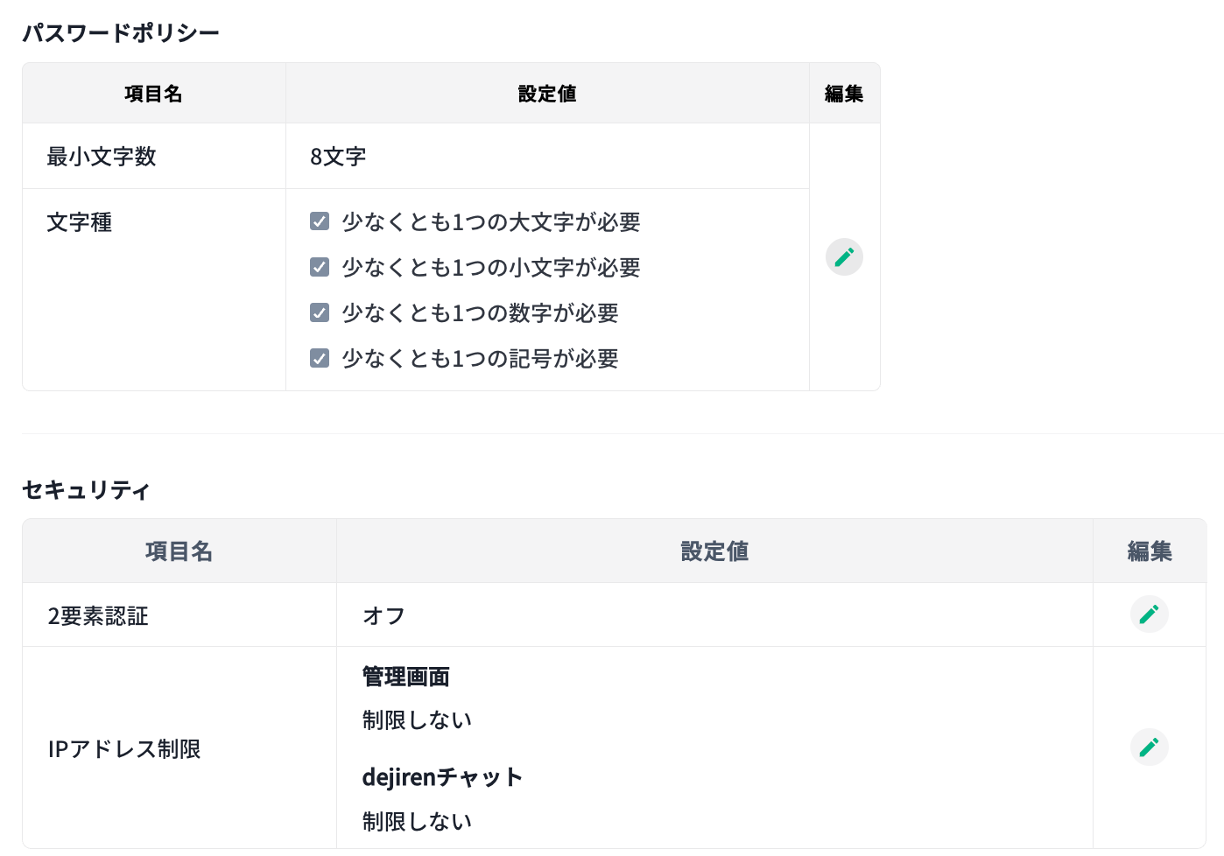Click the 2要素認証 edit pencil icon
The height and width of the screenshot is (856, 1224).
pos(1149,614)
